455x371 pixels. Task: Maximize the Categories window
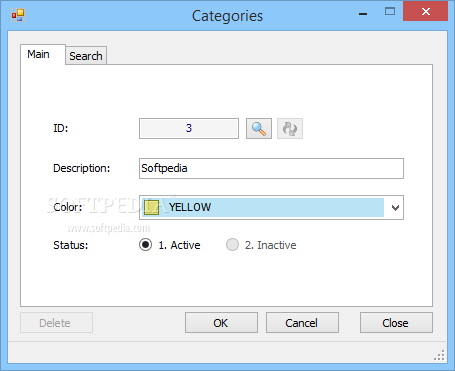click(x=390, y=12)
